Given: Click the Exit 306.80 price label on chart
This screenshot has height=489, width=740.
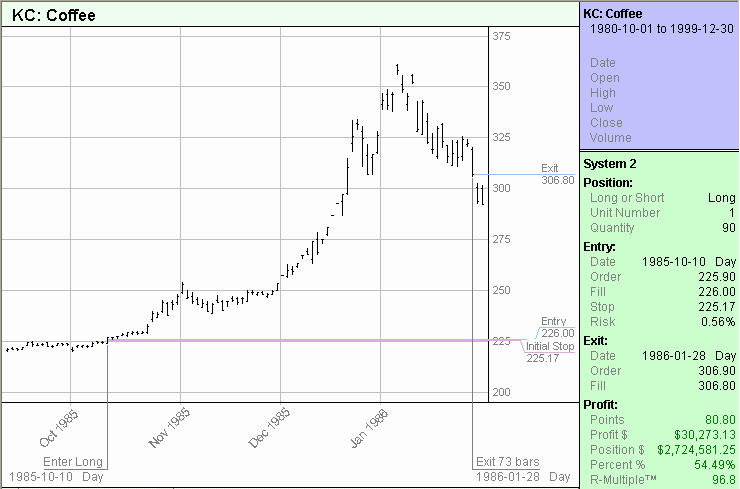Looking at the screenshot, I should click(x=556, y=175).
